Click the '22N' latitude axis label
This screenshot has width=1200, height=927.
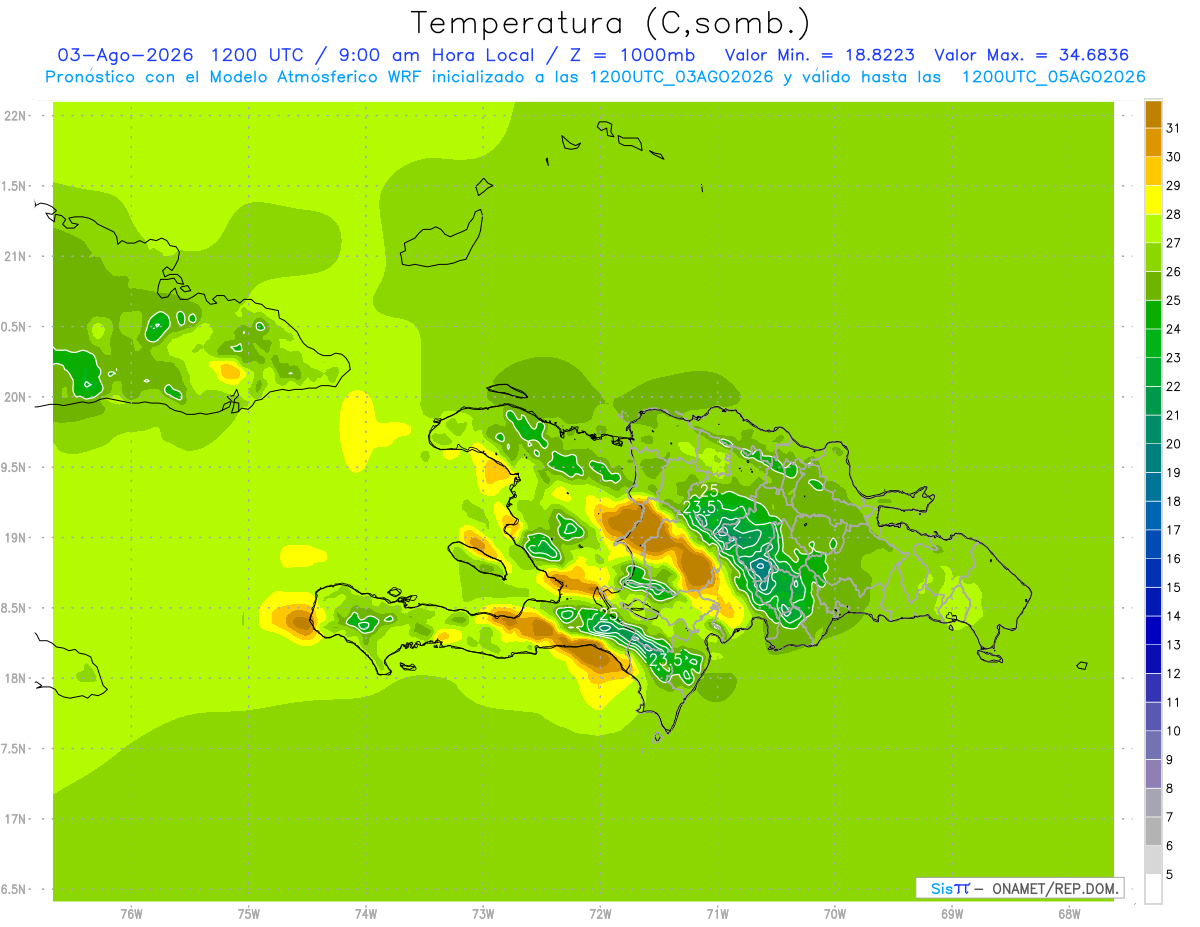(15, 115)
